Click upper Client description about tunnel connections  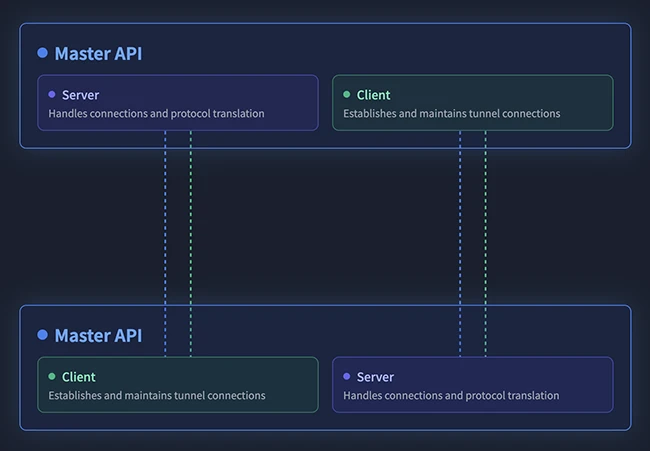click(451, 114)
